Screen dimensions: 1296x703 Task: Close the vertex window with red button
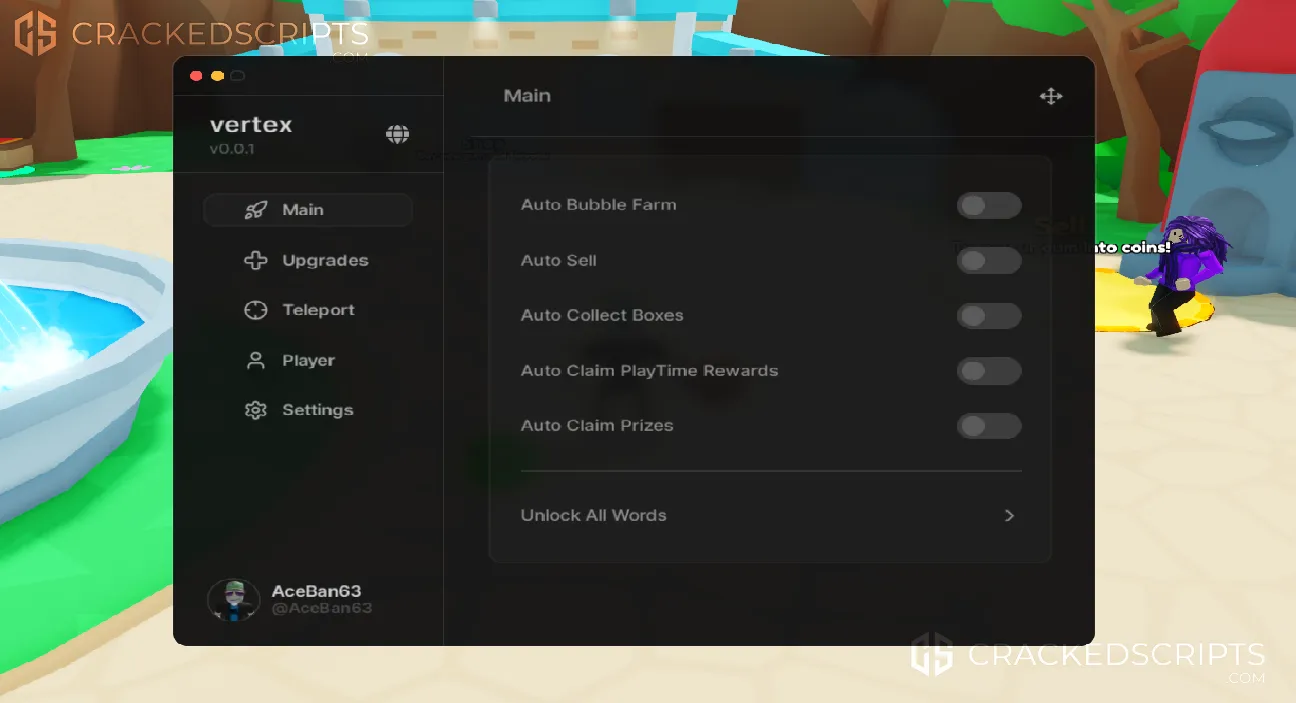pyautogui.click(x=196, y=76)
